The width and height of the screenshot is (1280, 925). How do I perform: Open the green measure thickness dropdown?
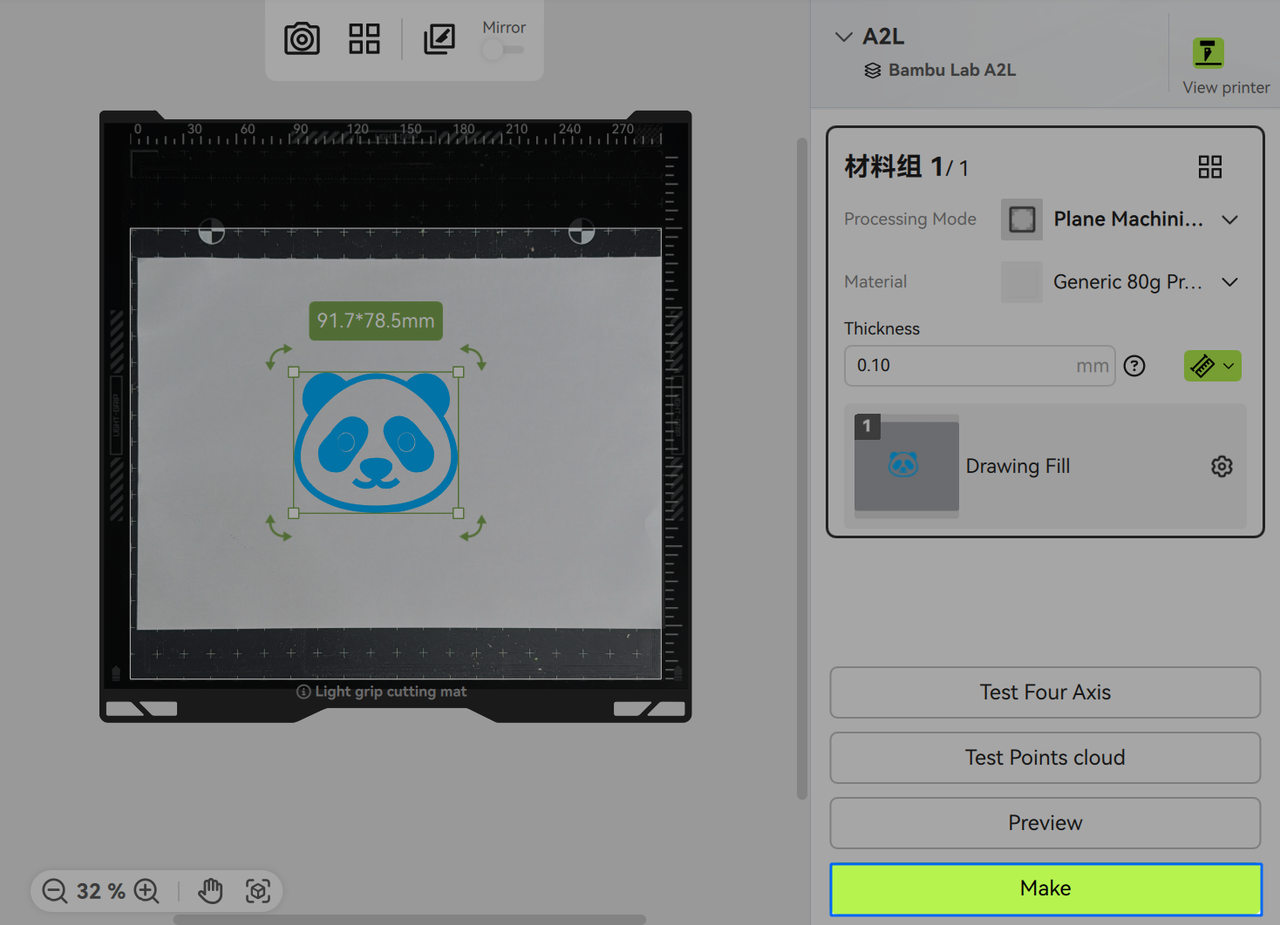pos(1213,366)
